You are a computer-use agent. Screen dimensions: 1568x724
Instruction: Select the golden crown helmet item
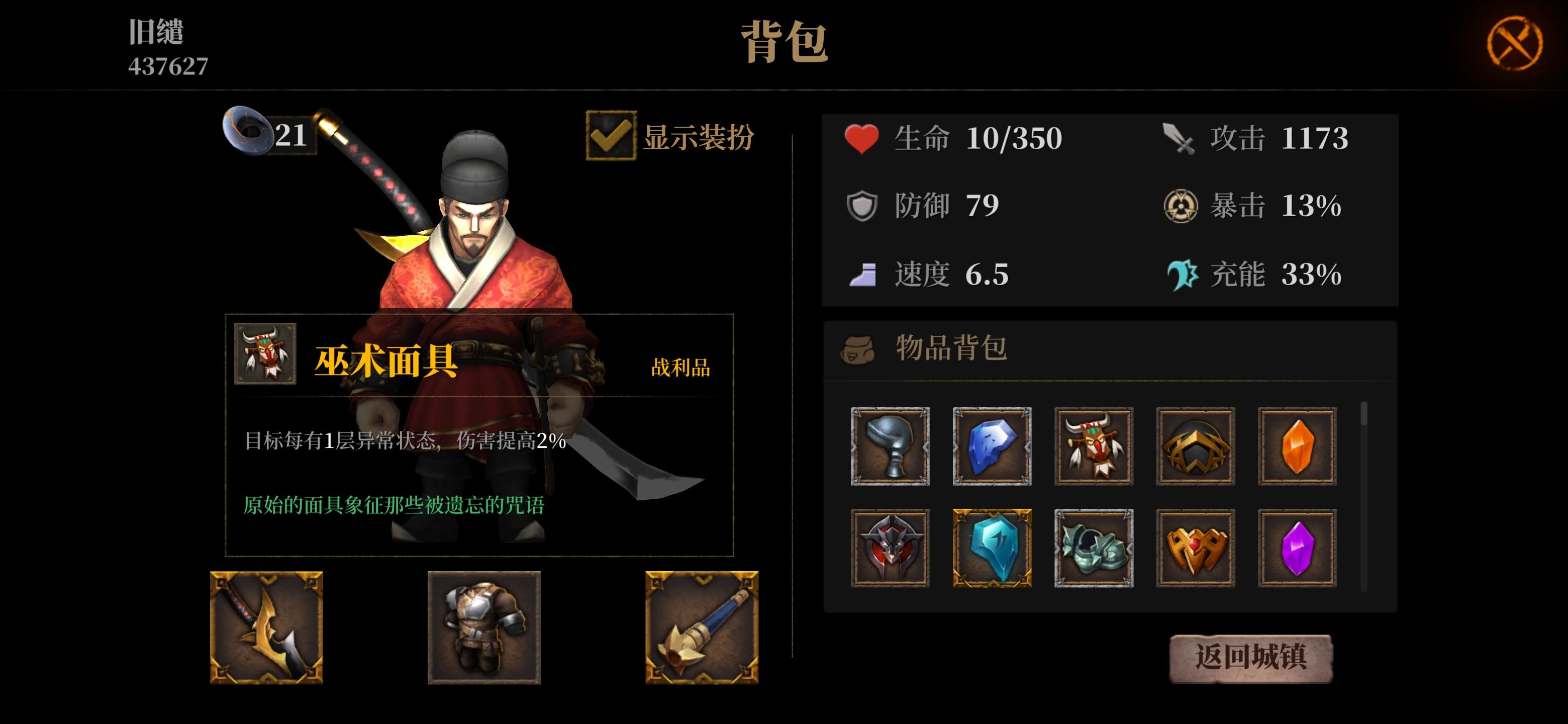(1196, 446)
